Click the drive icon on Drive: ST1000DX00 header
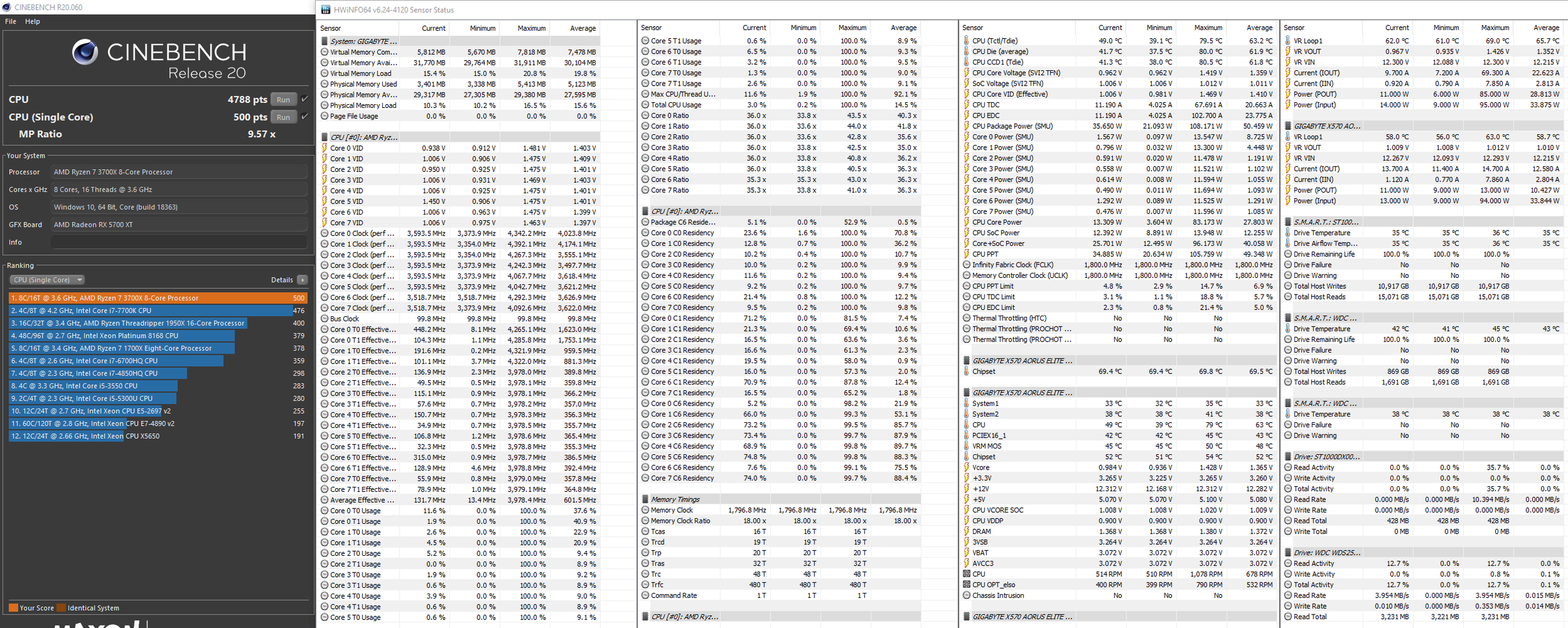Viewport: 1568px width, 628px height. pos(1288,457)
